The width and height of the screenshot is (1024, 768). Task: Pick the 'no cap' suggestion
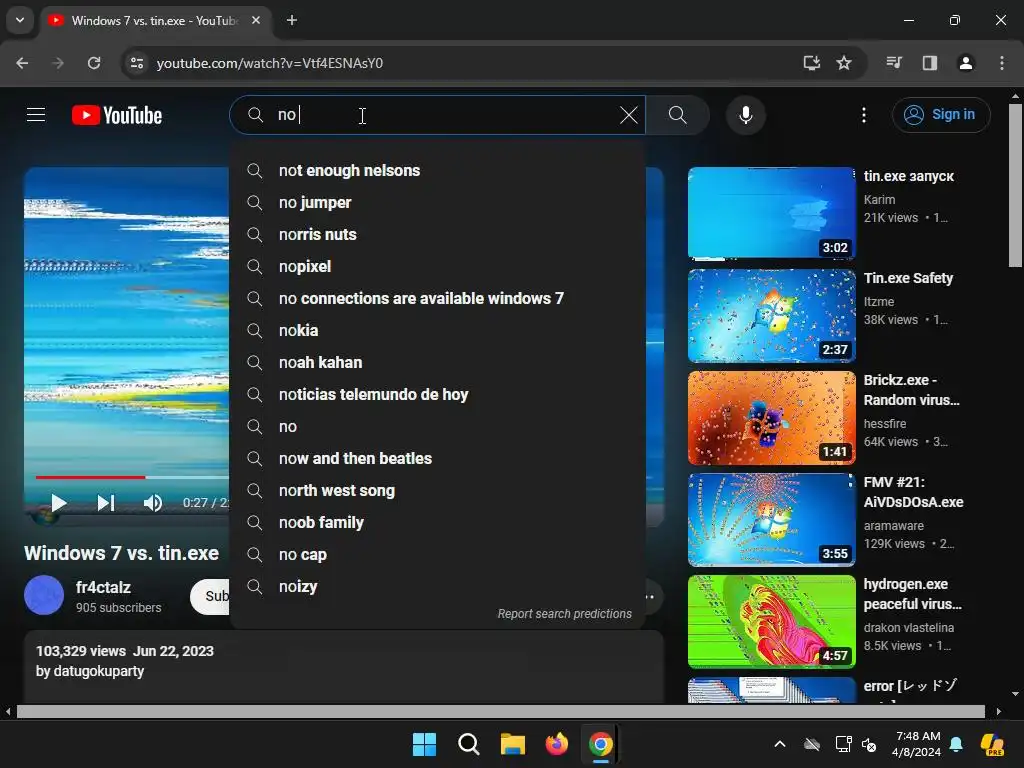tap(437, 554)
